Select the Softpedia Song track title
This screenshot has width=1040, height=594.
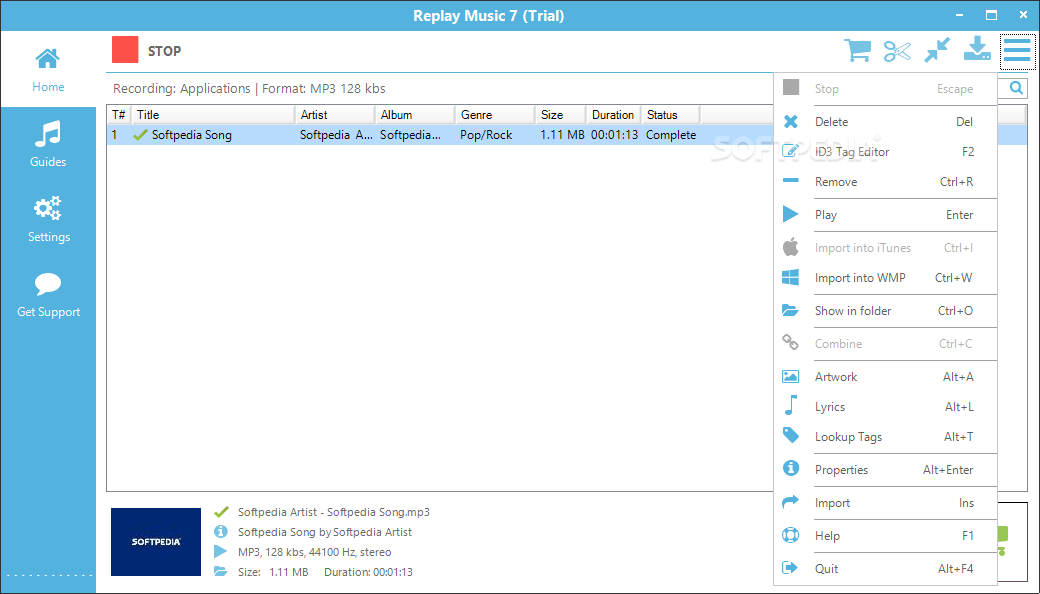tap(192, 135)
